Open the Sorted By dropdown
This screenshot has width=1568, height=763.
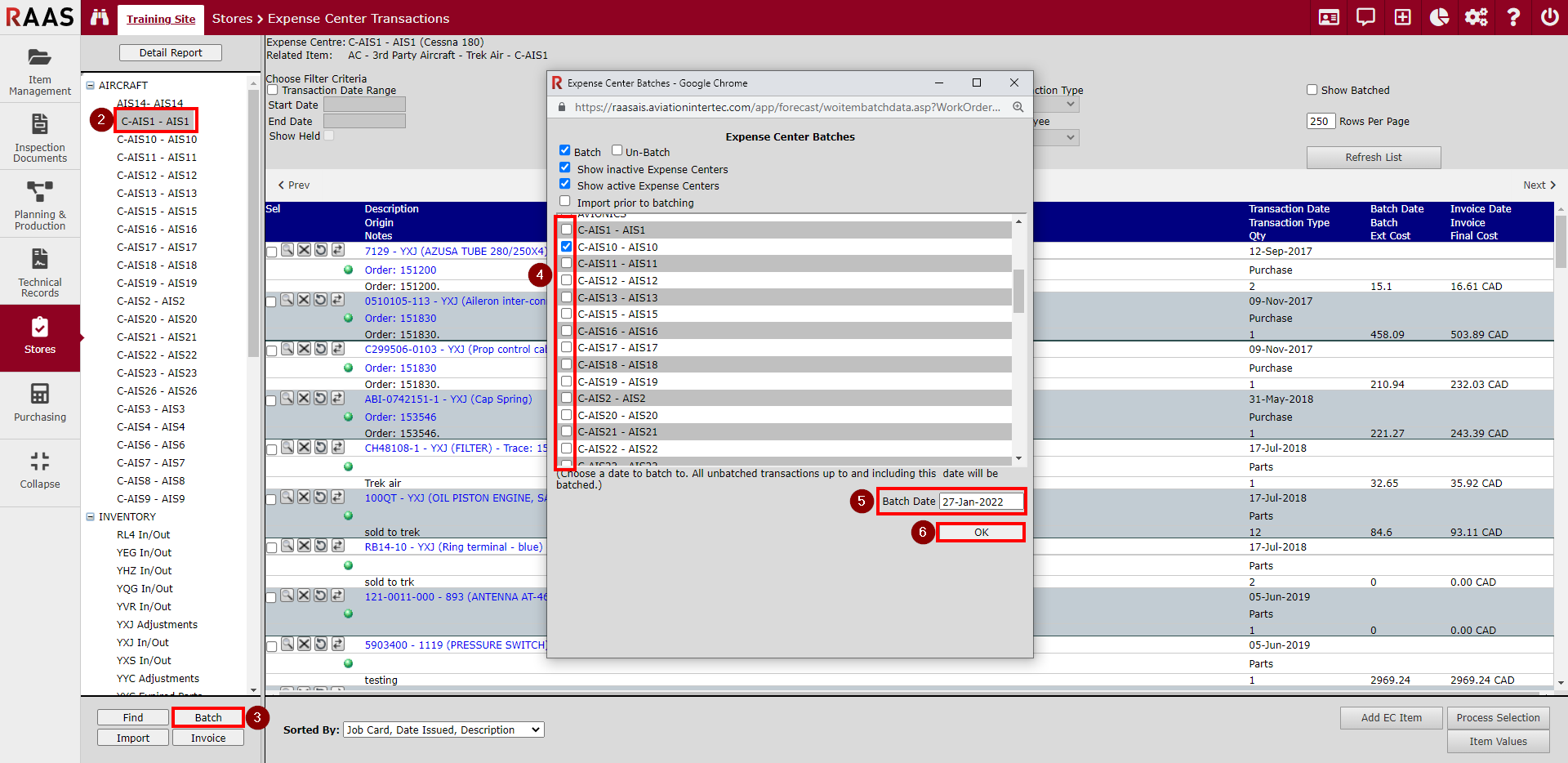pos(443,730)
